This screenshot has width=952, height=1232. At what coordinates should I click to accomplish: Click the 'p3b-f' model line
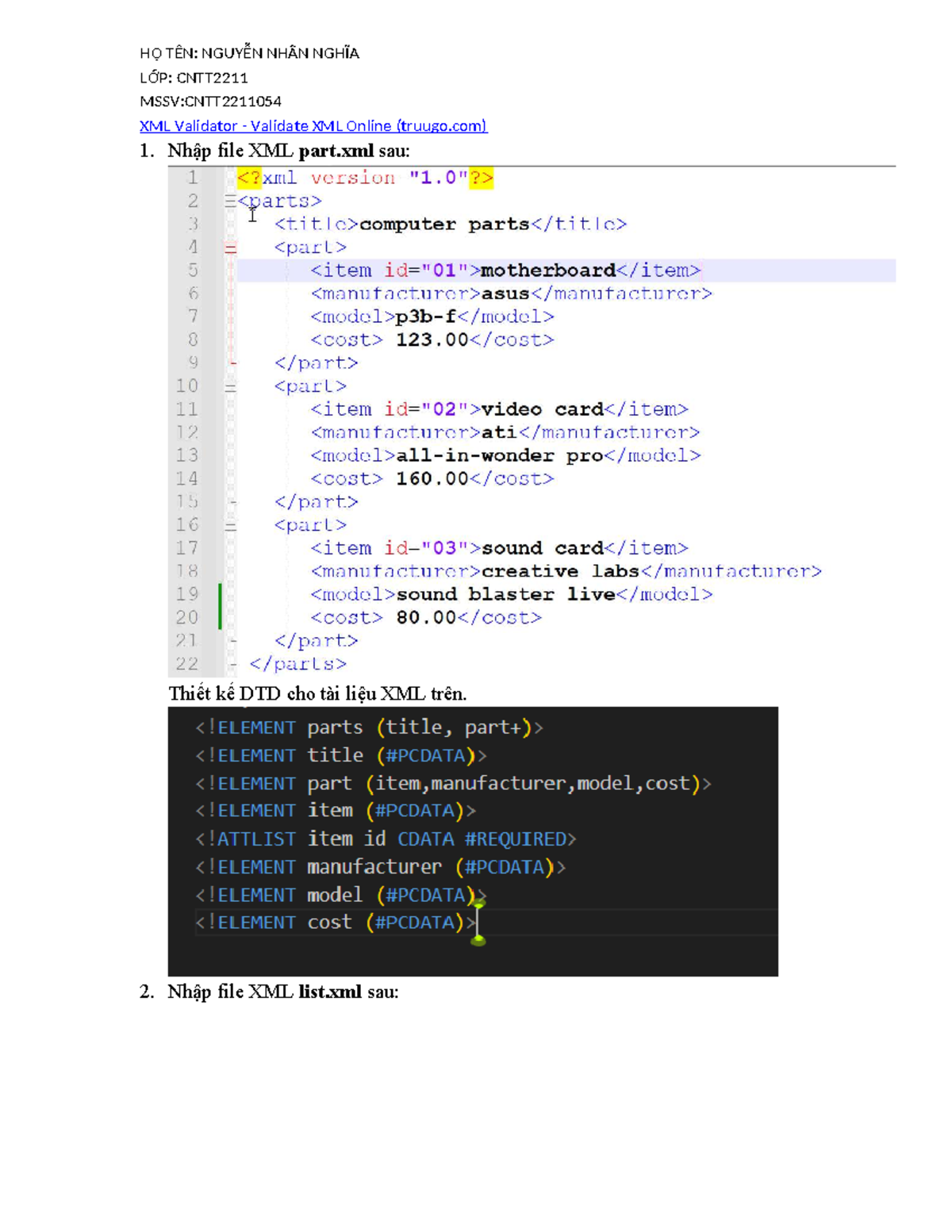click(x=432, y=317)
